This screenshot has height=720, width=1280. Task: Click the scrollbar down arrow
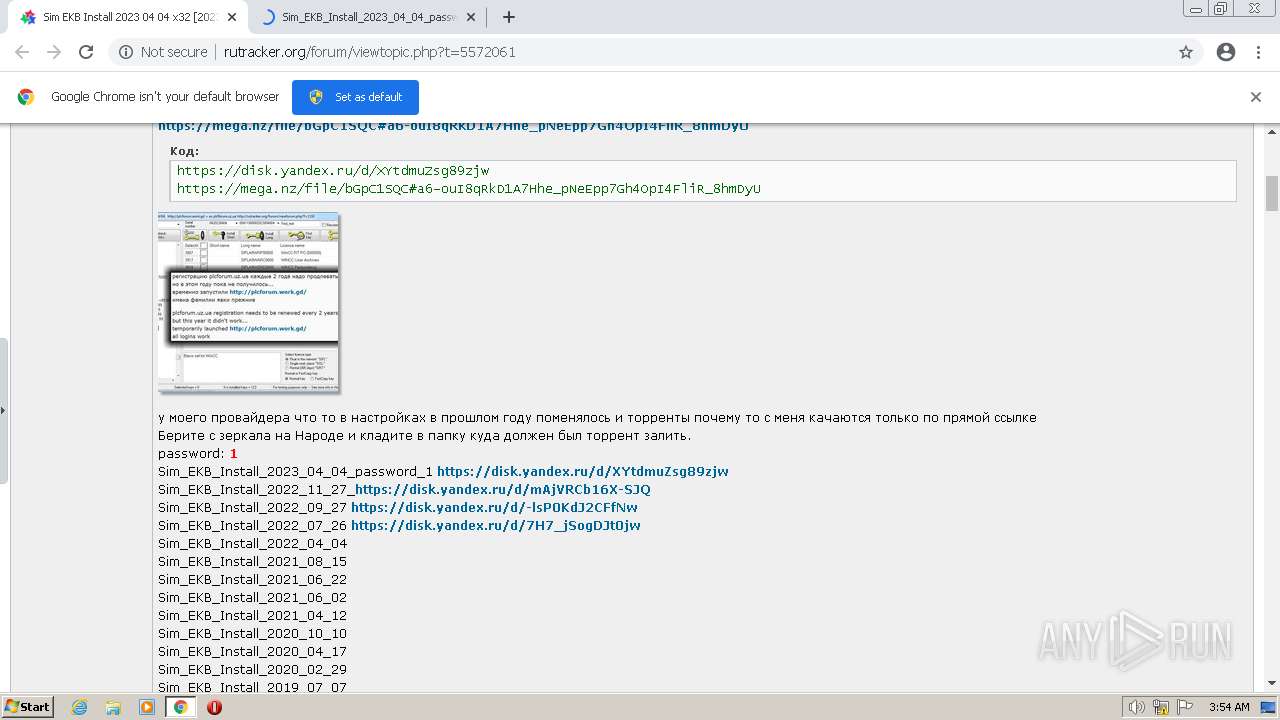(x=1272, y=683)
